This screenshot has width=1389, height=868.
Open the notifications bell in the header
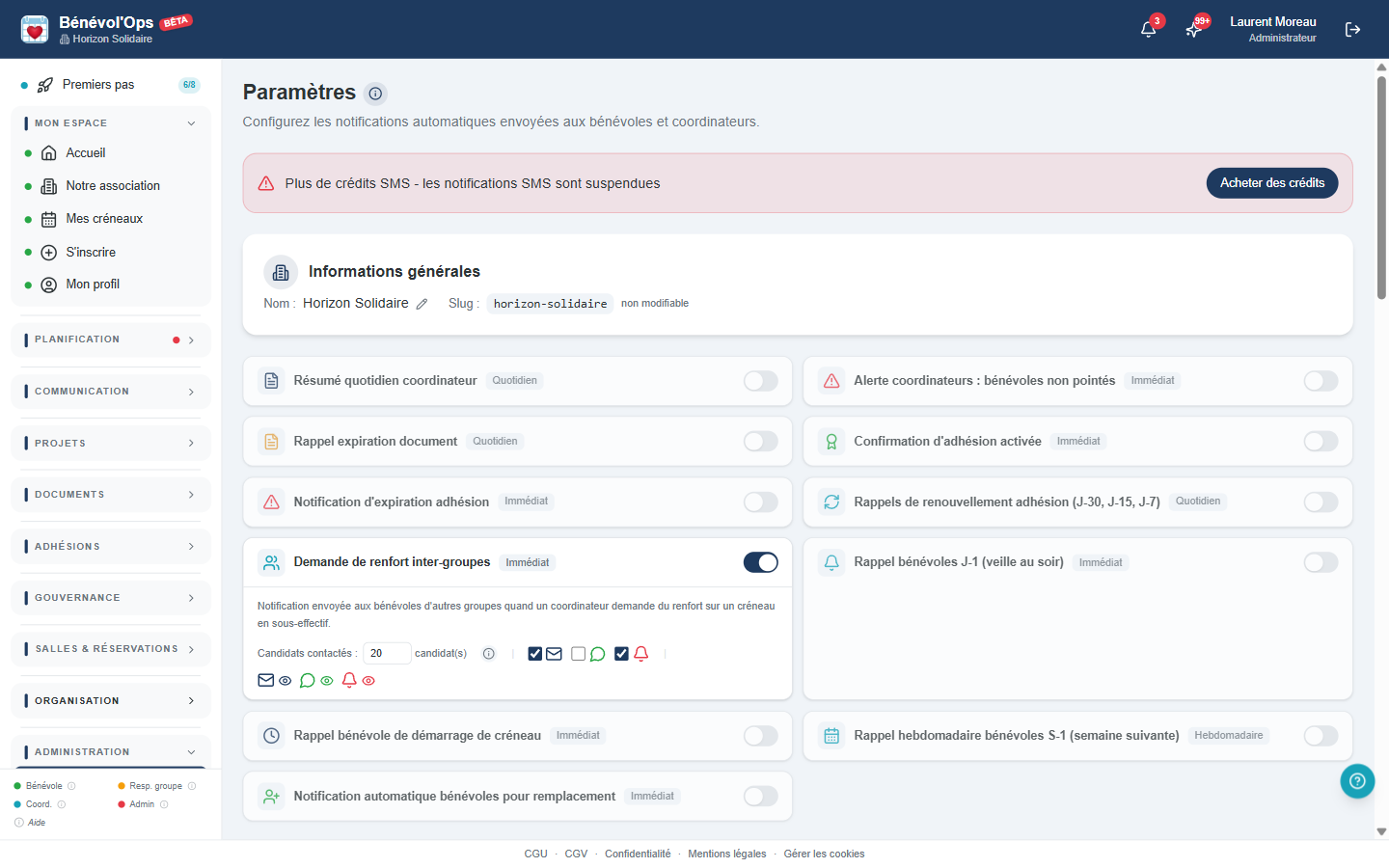tap(1148, 29)
